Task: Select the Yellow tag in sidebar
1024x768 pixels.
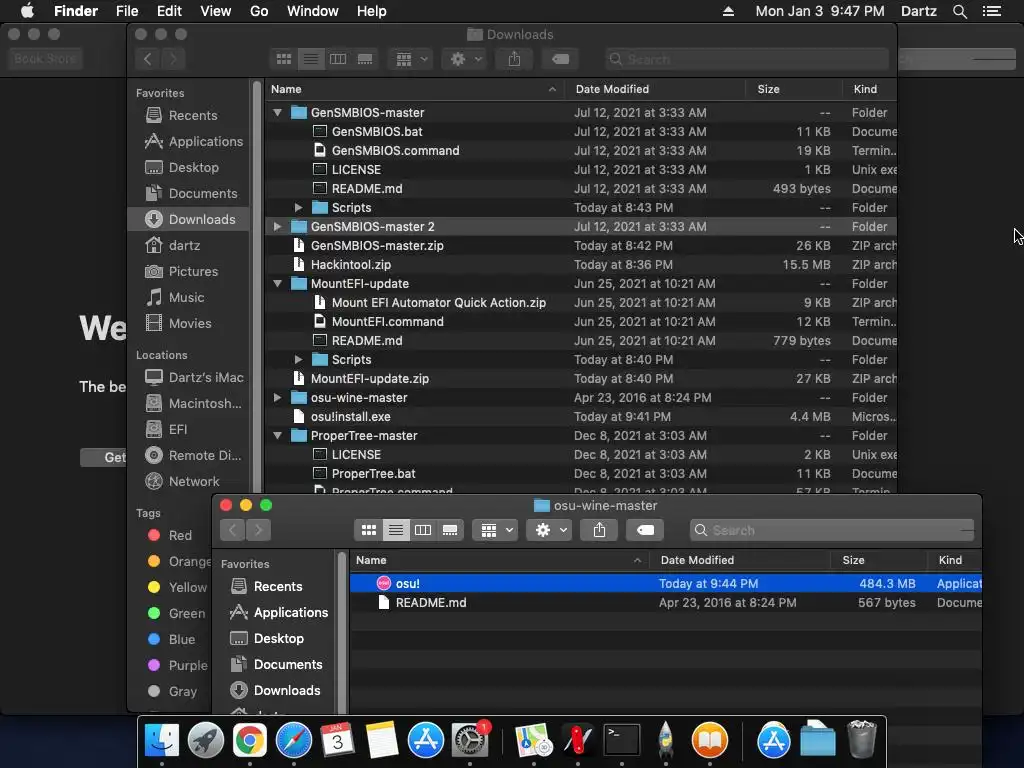Action: (x=171, y=587)
